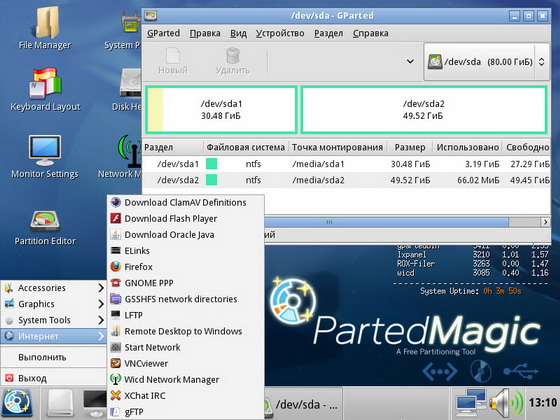The image size is (560, 420).
Task: Open Remote Desktop to Windows
Action: (186, 331)
